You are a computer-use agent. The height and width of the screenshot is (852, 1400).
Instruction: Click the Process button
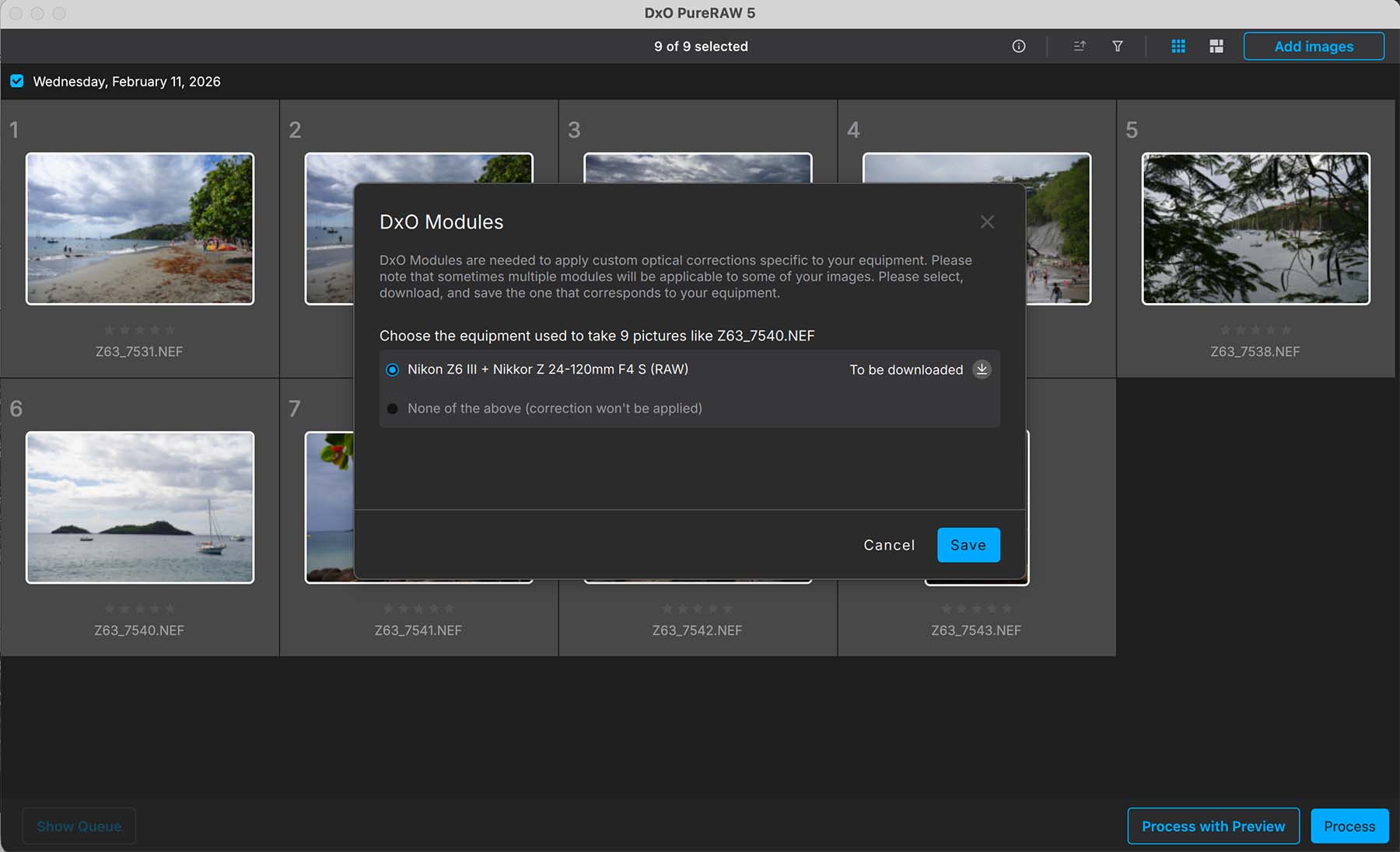[1349, 826]
